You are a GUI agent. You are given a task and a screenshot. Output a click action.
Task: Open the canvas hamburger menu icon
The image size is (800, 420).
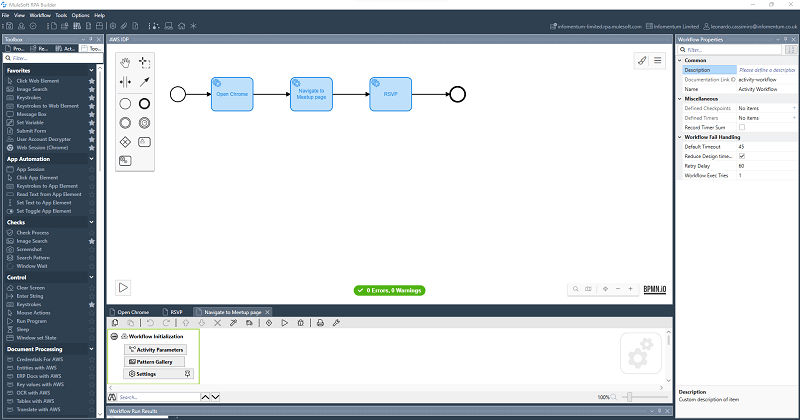pyautogui.click(x=657, y=61)
